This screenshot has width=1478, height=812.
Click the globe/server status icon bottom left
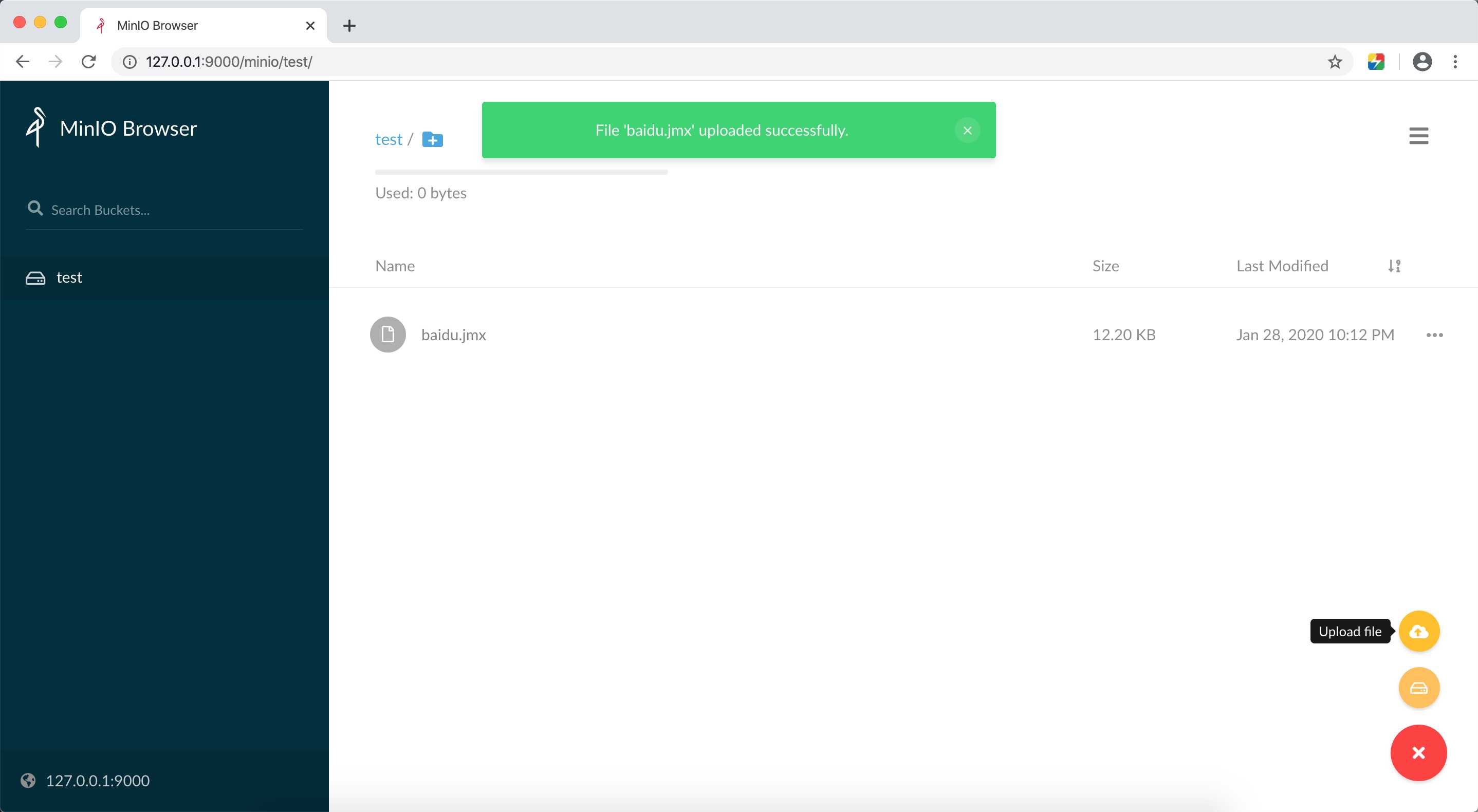tap(28, 781)
